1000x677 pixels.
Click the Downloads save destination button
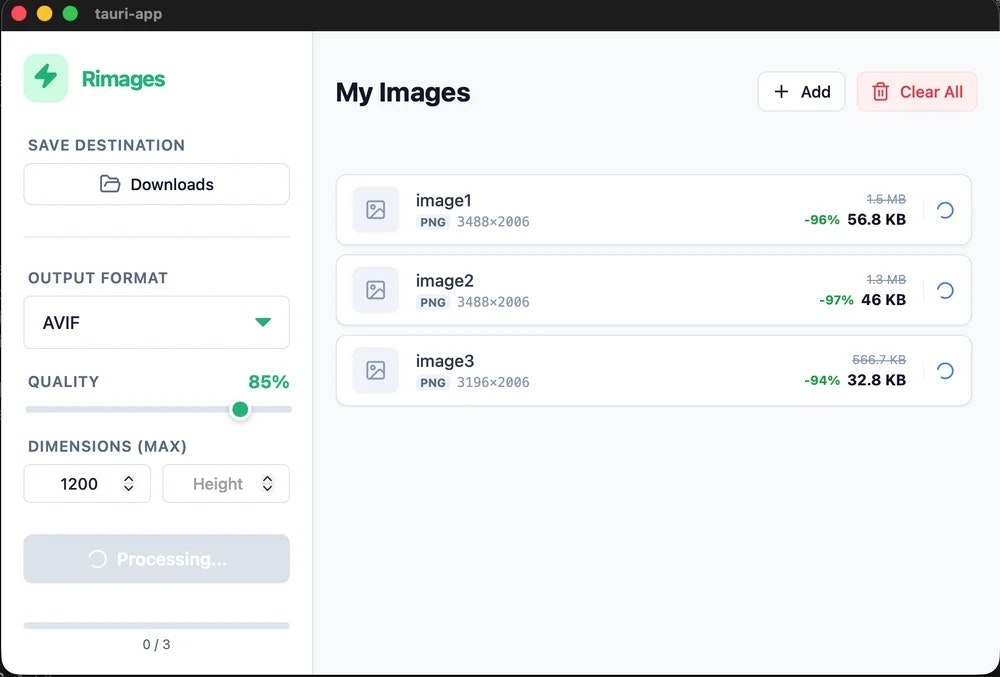coord(156,184)
